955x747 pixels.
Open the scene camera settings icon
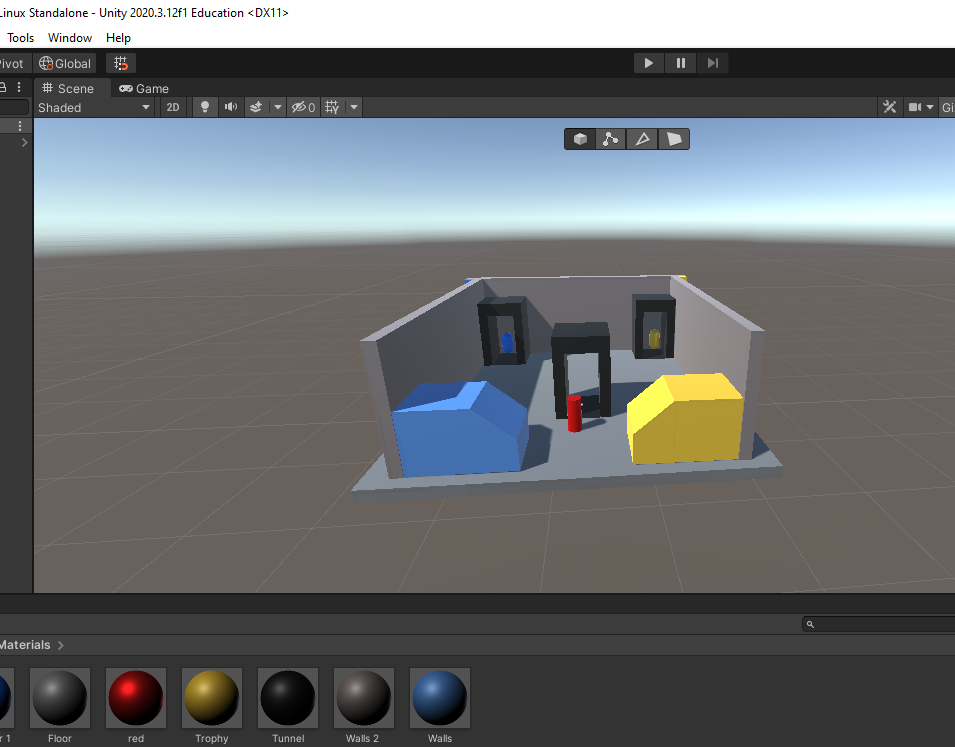point(914,107)
